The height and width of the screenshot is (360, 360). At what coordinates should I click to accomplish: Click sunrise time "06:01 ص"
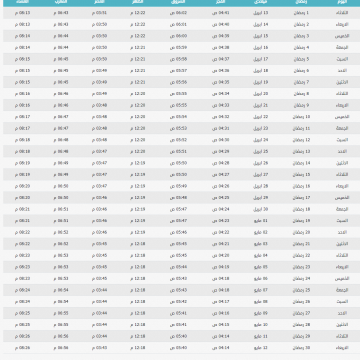tap(178, 25)
